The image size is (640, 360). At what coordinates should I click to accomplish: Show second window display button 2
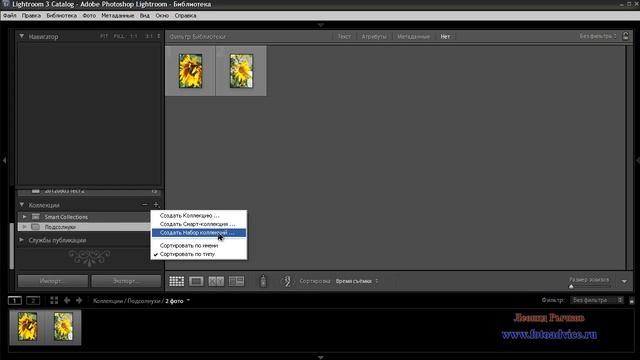click(33, 301)
